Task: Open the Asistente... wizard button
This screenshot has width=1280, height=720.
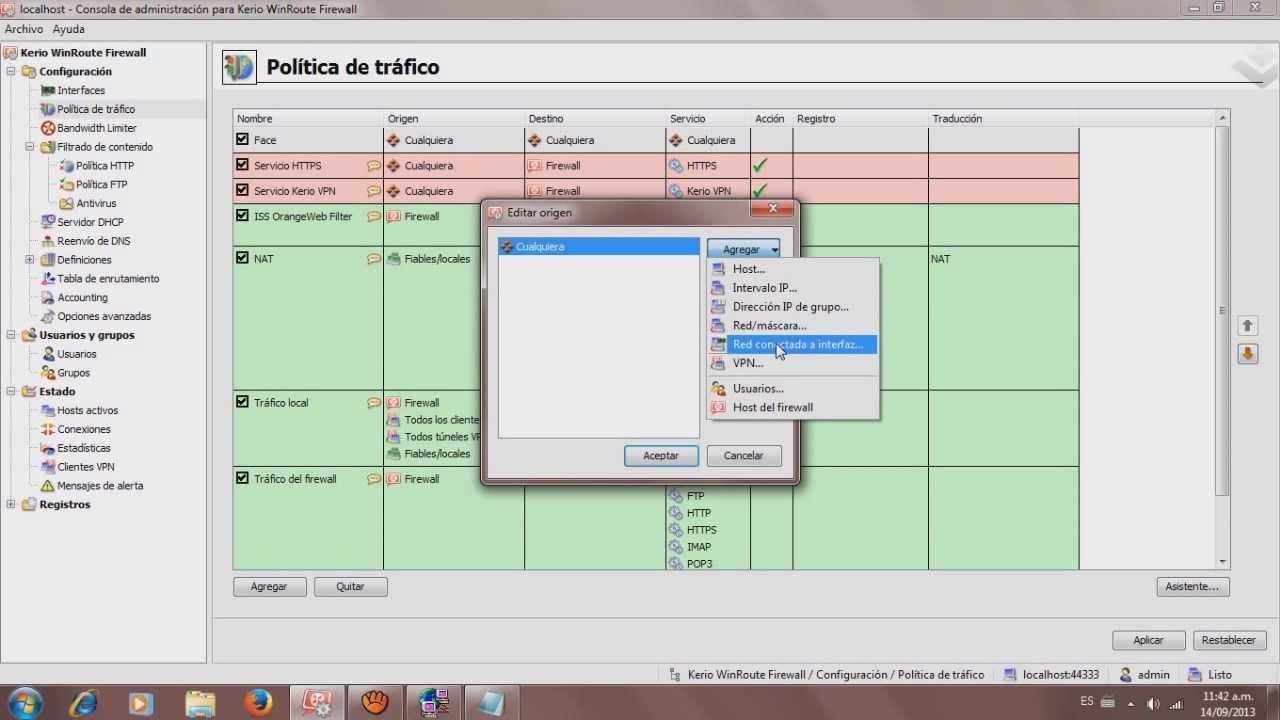Action: (x=1192, y=587)
